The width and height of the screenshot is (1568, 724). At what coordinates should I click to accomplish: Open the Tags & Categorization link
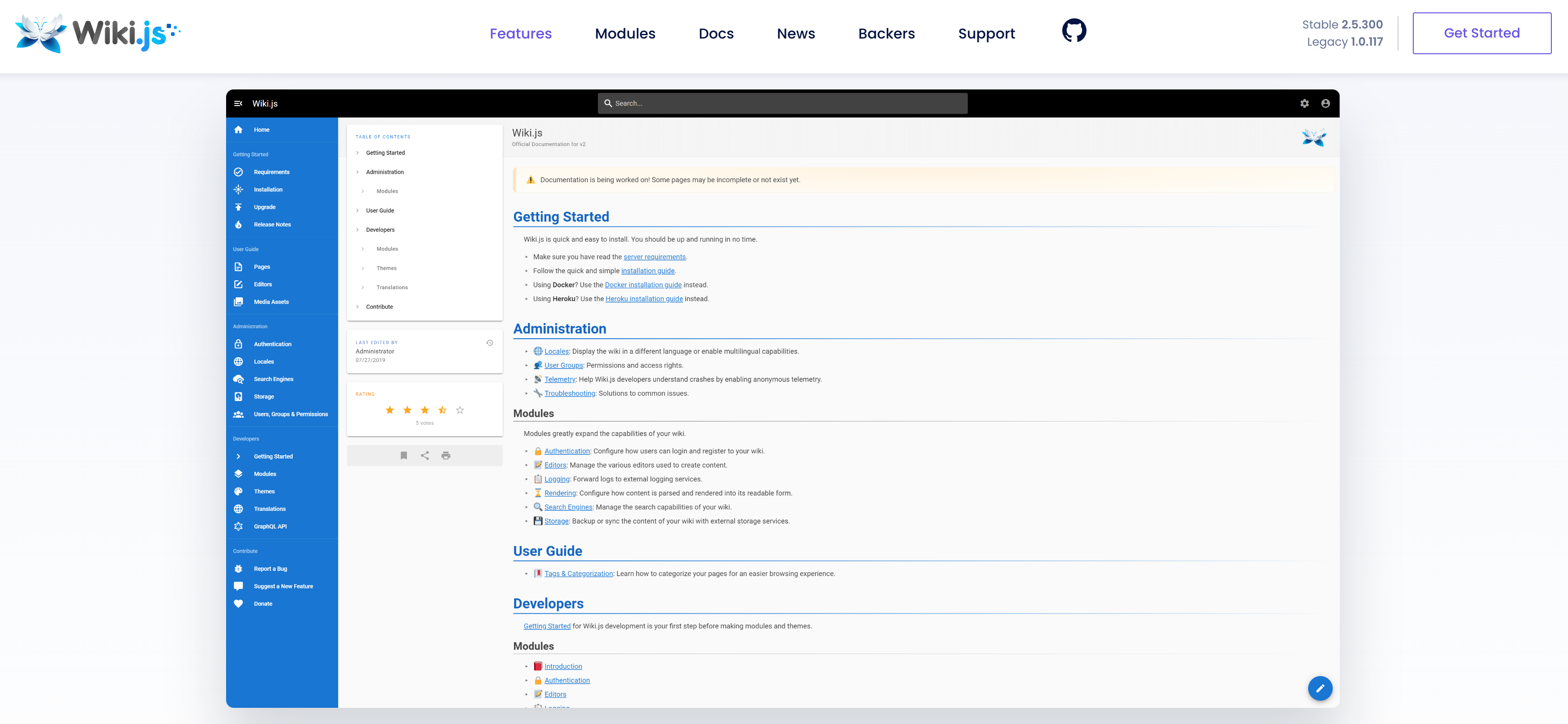point(578,574)
